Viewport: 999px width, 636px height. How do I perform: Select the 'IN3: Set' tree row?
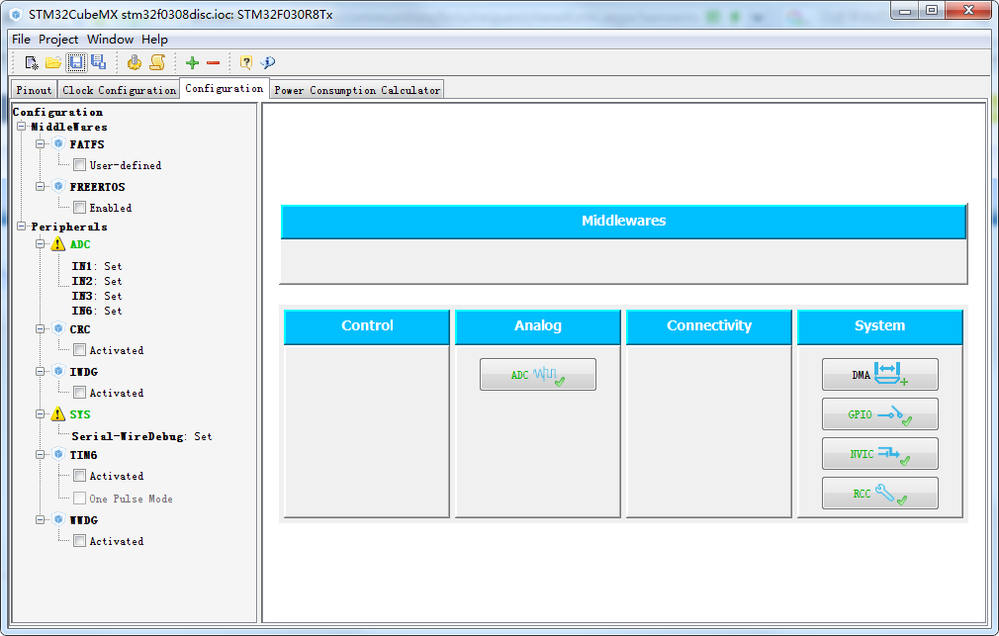97,296
